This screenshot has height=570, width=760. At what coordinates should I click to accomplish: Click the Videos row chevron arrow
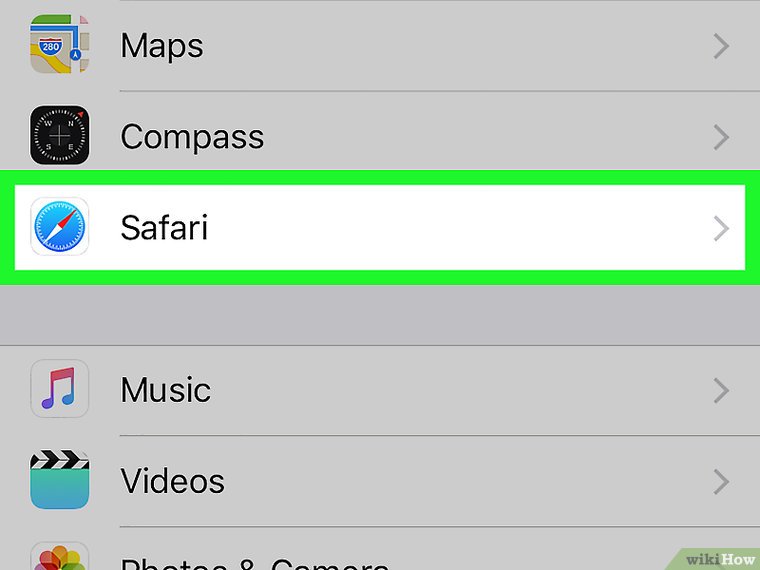(720, 482)
